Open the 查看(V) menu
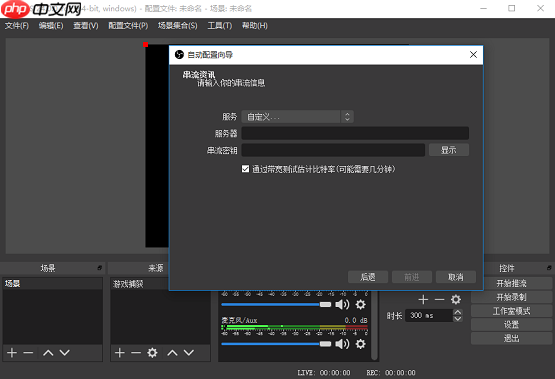Image resolution: width=555 pixels, height=379 pixels. (x=86, y=25)
